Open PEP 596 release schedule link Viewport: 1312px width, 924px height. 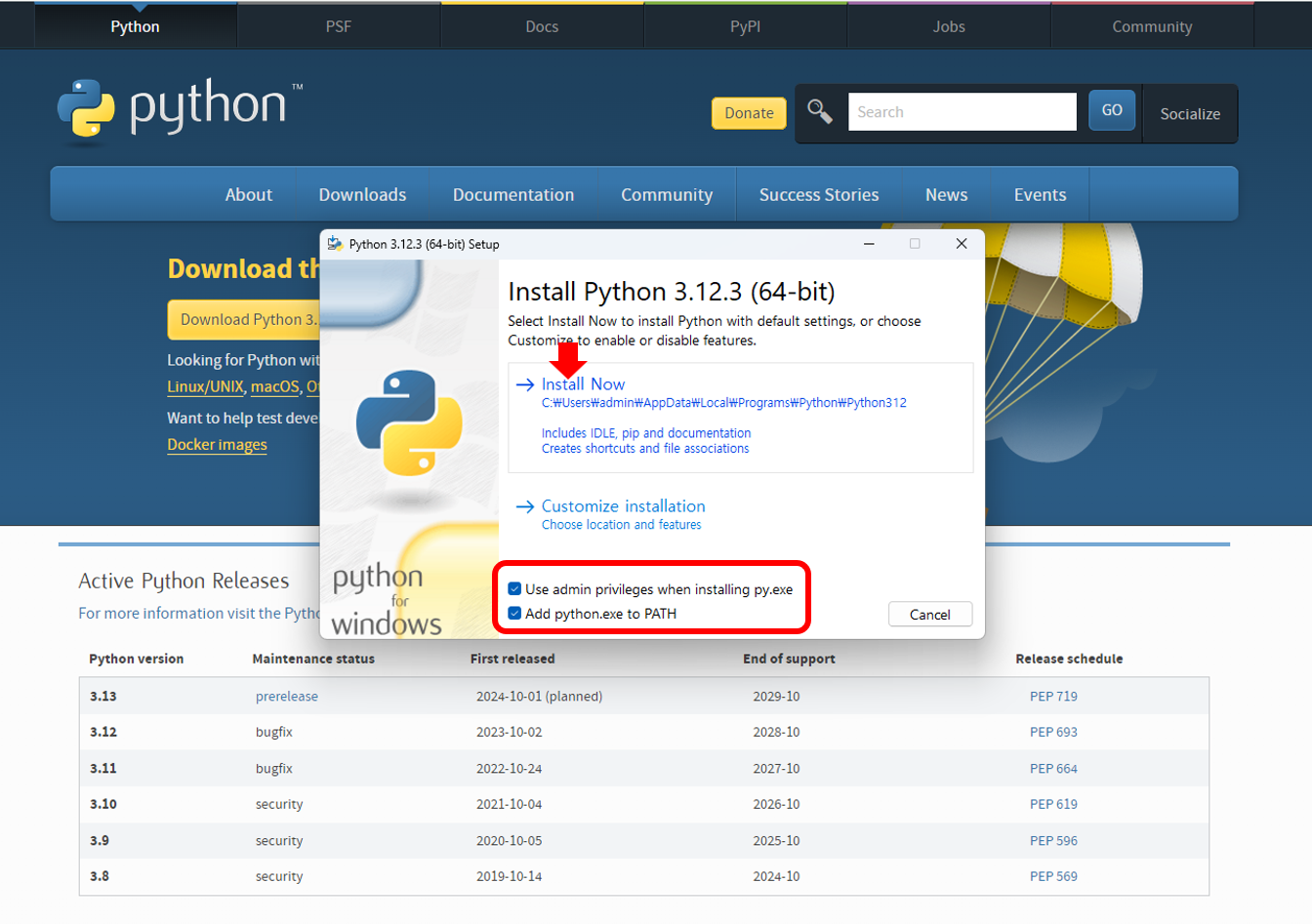click(x=1053, y=840)
